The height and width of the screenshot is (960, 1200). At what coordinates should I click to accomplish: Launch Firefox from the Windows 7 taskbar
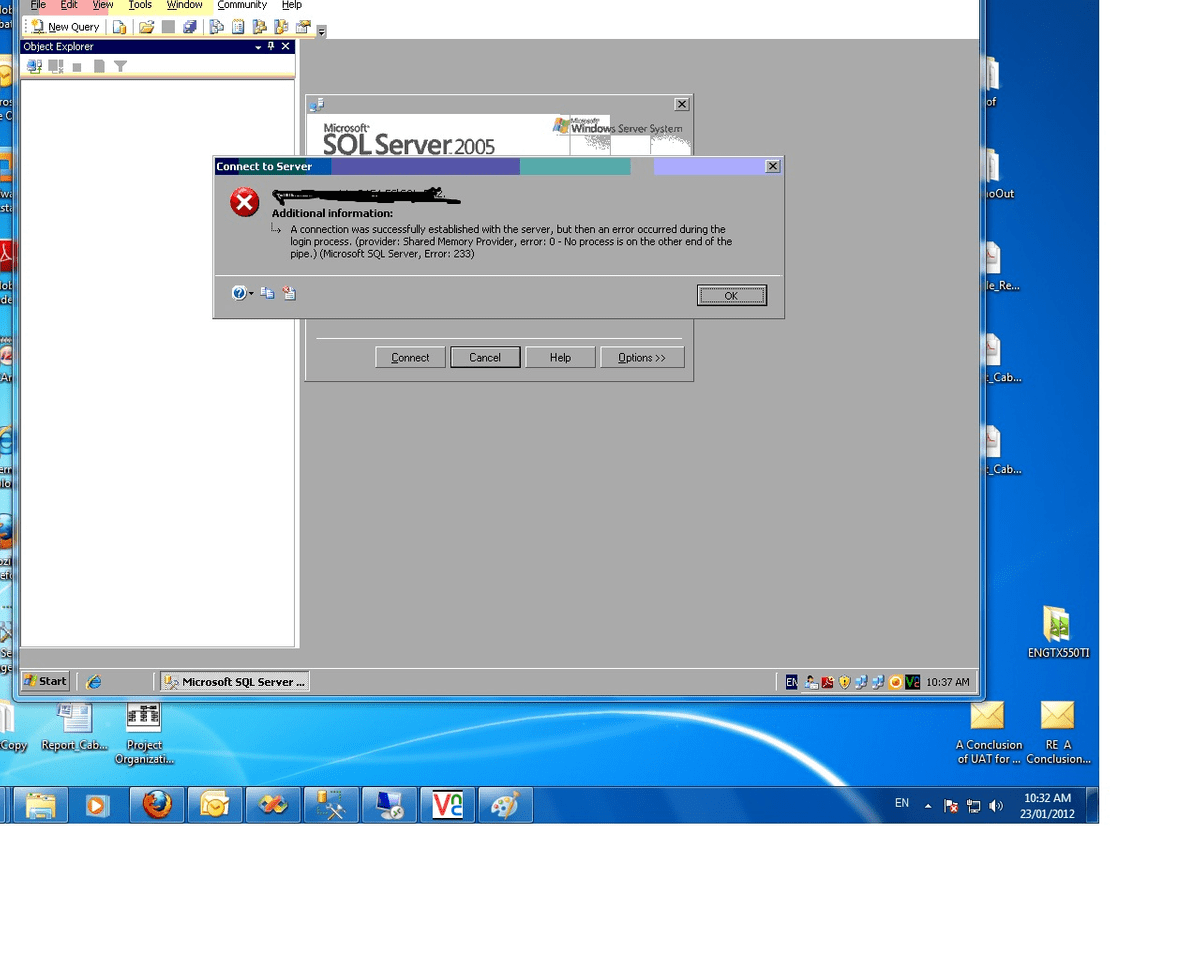click(x=157, y=805)
